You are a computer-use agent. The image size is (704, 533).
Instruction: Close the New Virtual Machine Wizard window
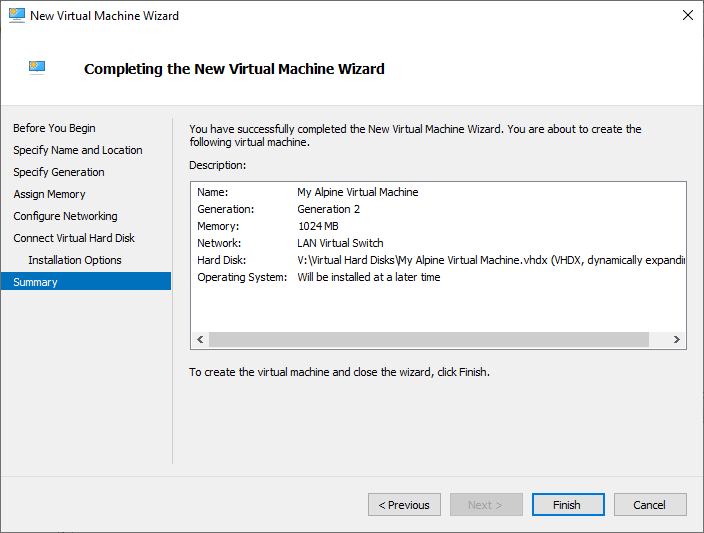pyautogui.click(x=687, y=16)
